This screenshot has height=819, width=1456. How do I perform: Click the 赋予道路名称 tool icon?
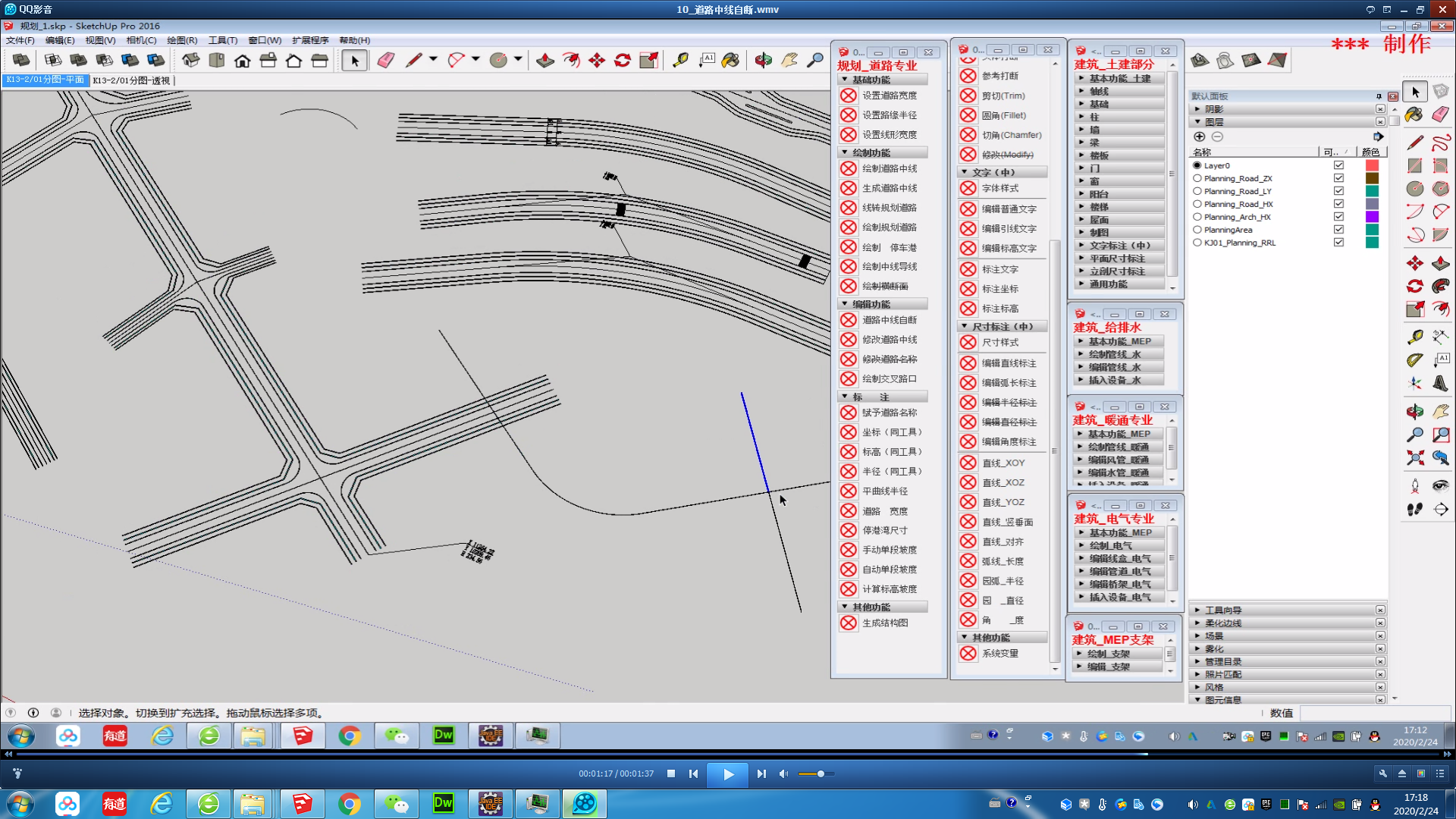click(x=849, y=413)
